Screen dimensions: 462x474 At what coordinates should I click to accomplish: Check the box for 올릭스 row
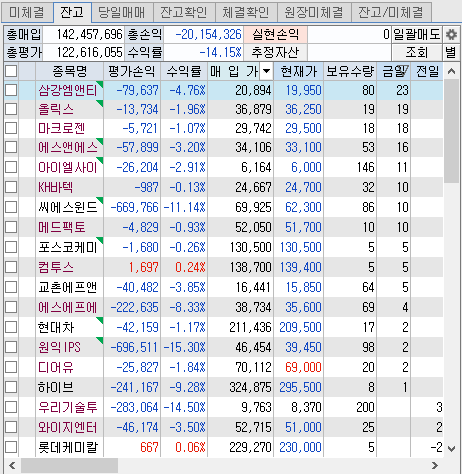11,109
